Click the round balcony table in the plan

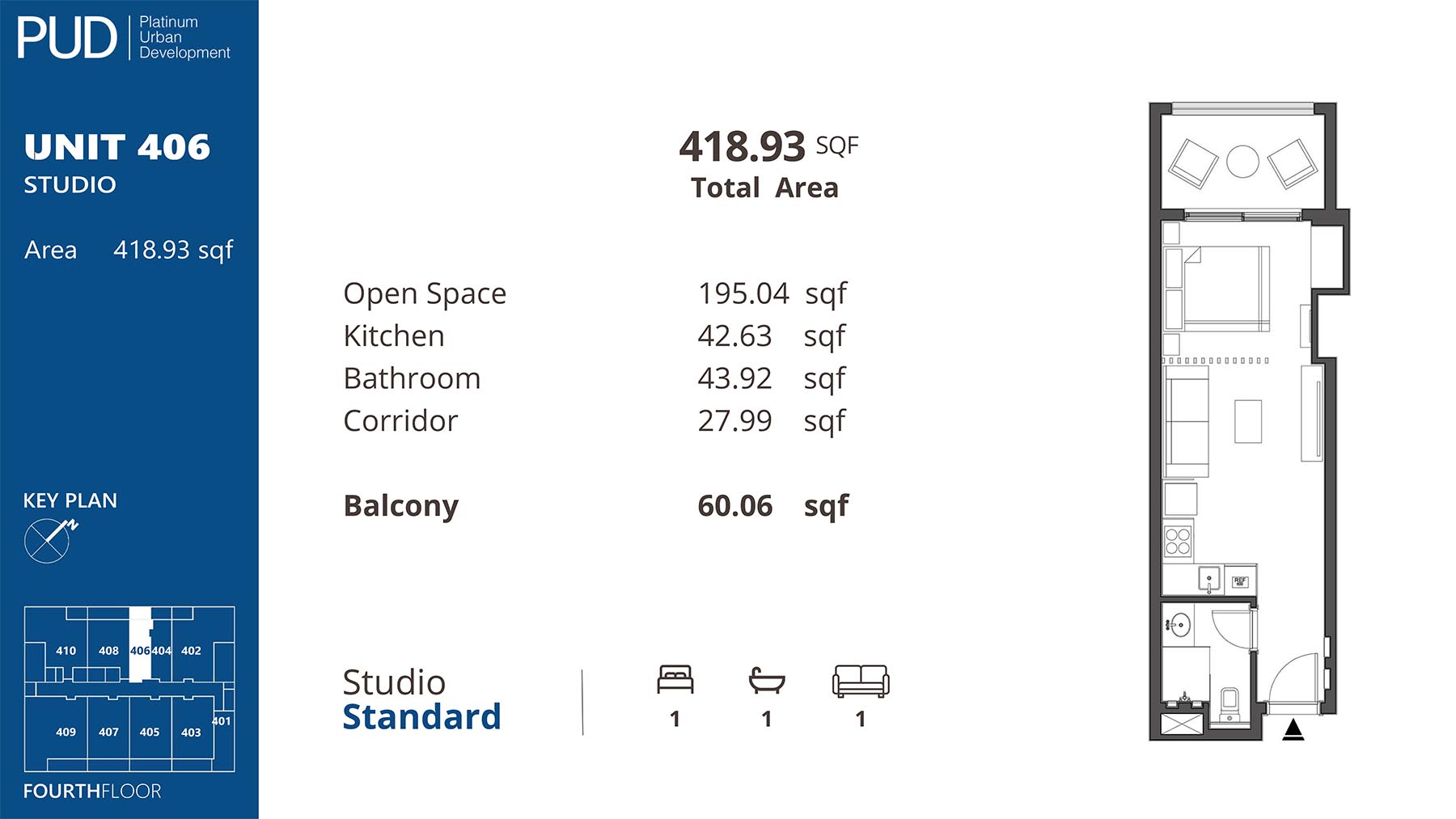(1242, 162)
